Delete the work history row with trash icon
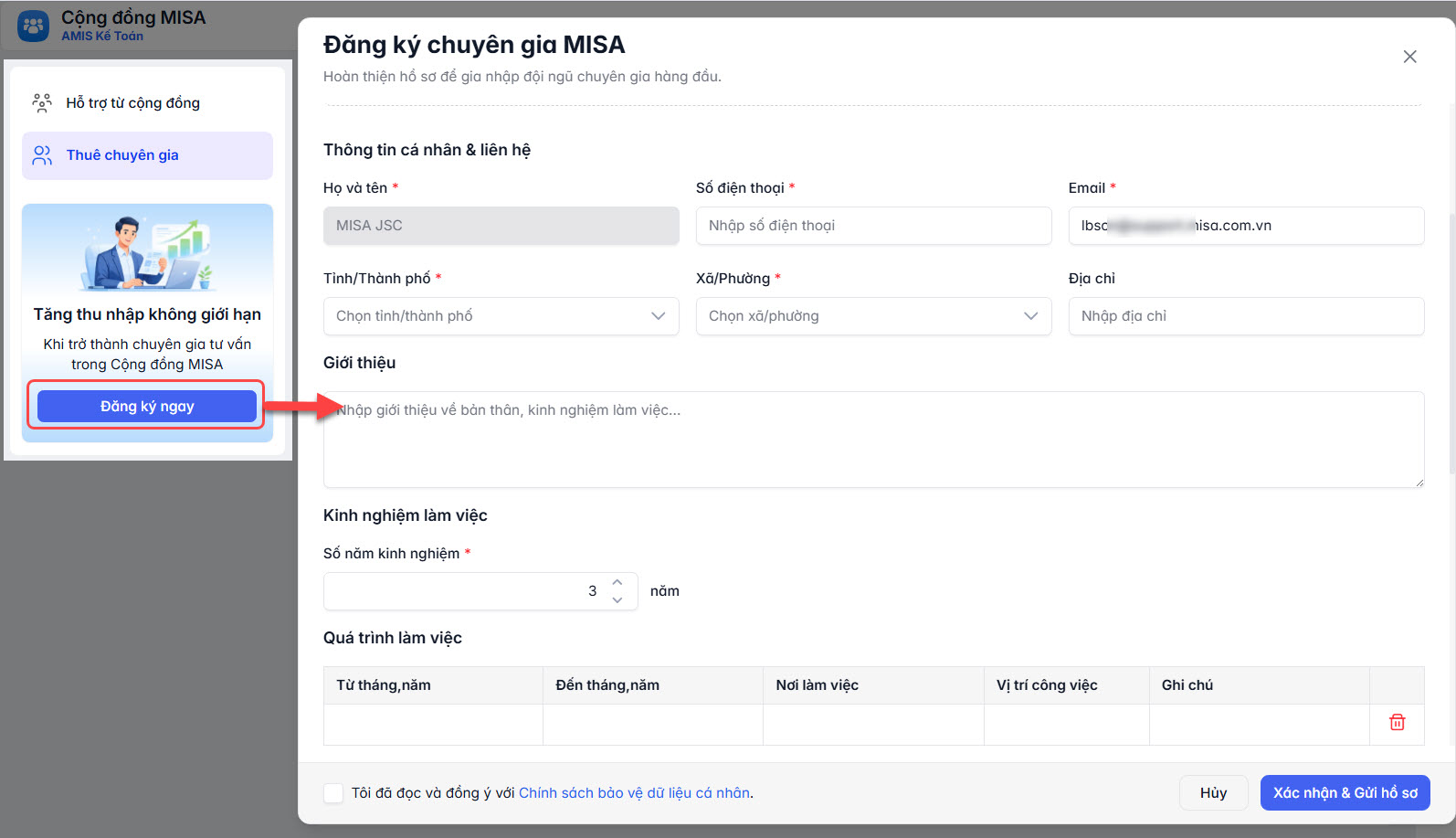 [1397, 722]
